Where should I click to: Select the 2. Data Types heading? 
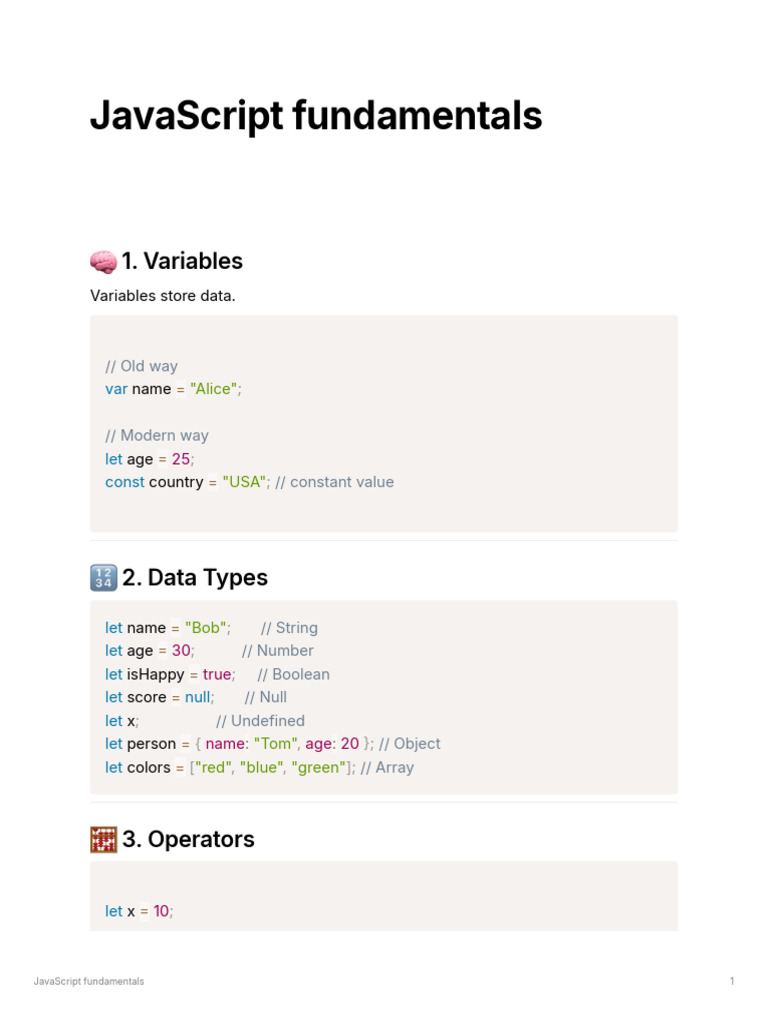[x=195, y=578]
